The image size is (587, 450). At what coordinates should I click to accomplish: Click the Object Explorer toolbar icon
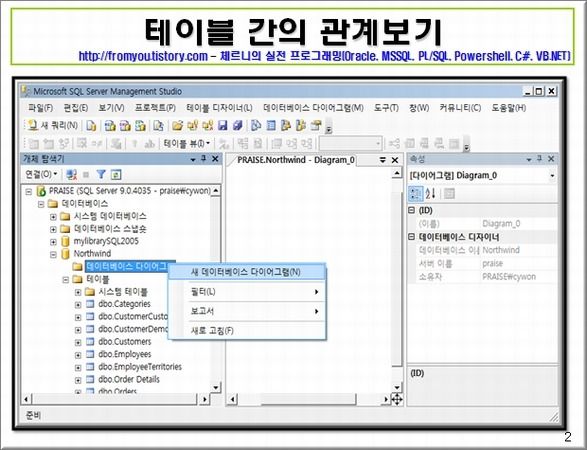click(286, 126)
